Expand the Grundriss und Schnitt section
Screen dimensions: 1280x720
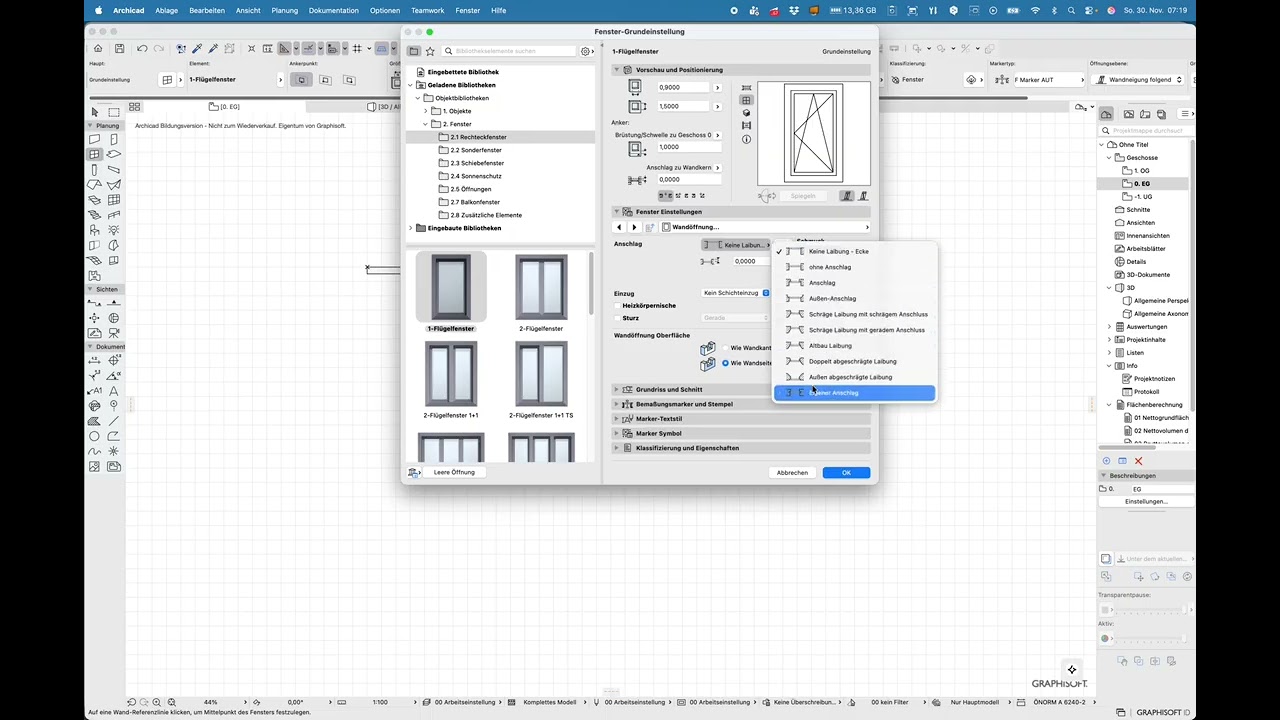click(617, 389)
